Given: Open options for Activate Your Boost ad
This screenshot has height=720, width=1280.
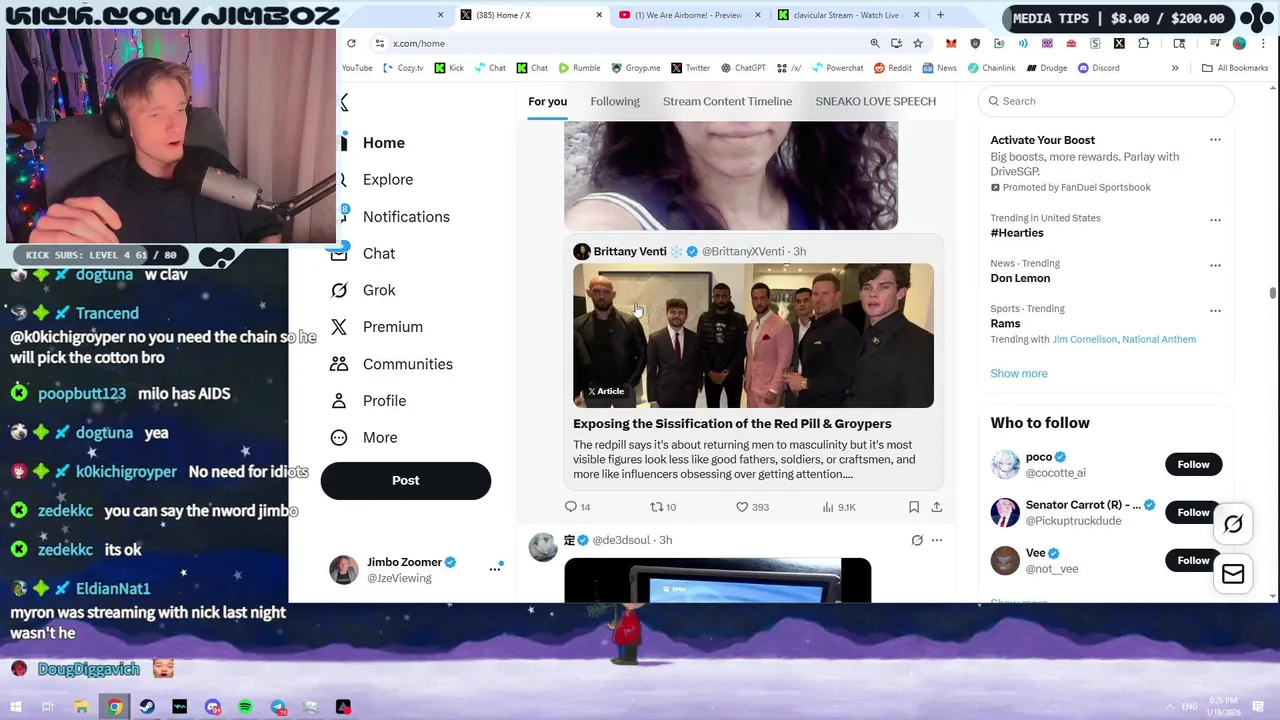Looking at the screenshot, I should (x=1215, y=140).
